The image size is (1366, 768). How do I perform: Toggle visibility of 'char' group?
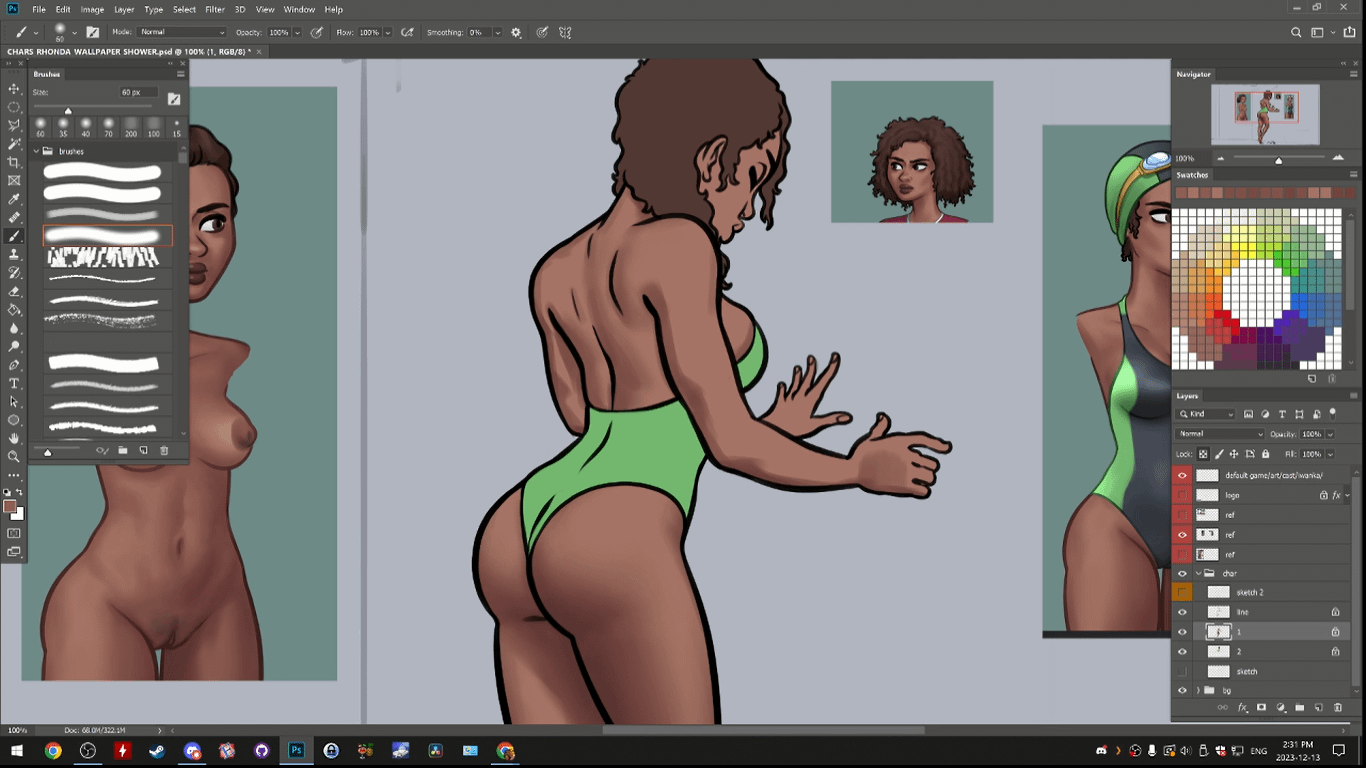1182,573
